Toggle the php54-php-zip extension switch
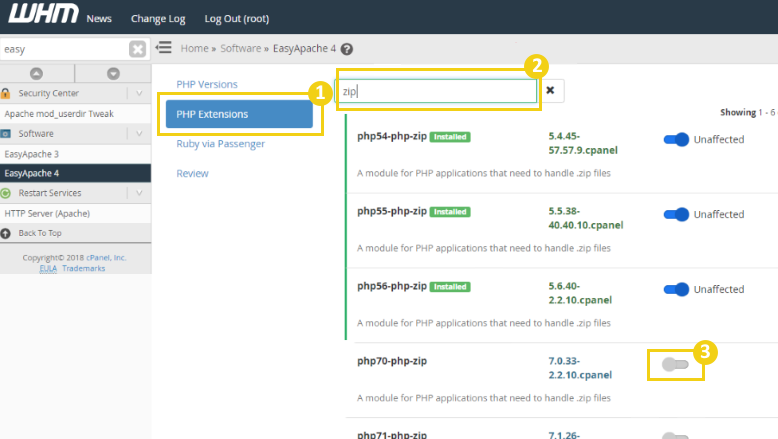This screenshot has height=439, width=778. [x=676, y=139]
